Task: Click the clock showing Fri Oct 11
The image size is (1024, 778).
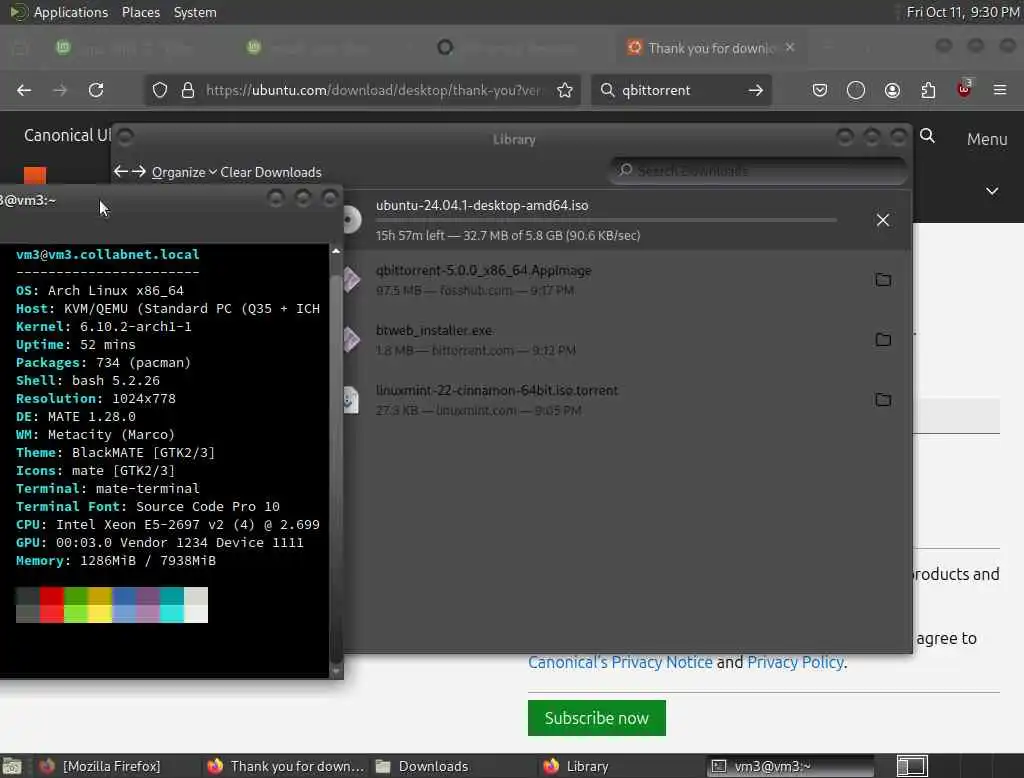Action: [x=963, y=12]
